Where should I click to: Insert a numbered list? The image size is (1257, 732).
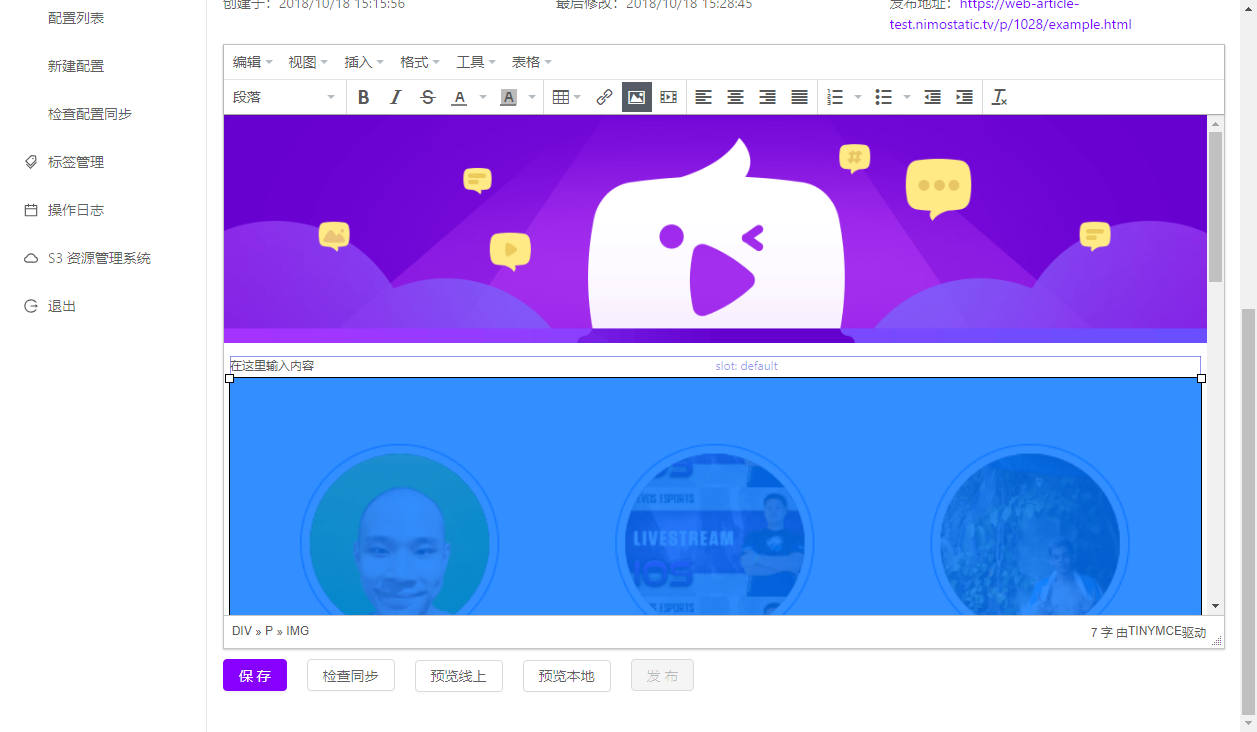click(x=835, y=97)
